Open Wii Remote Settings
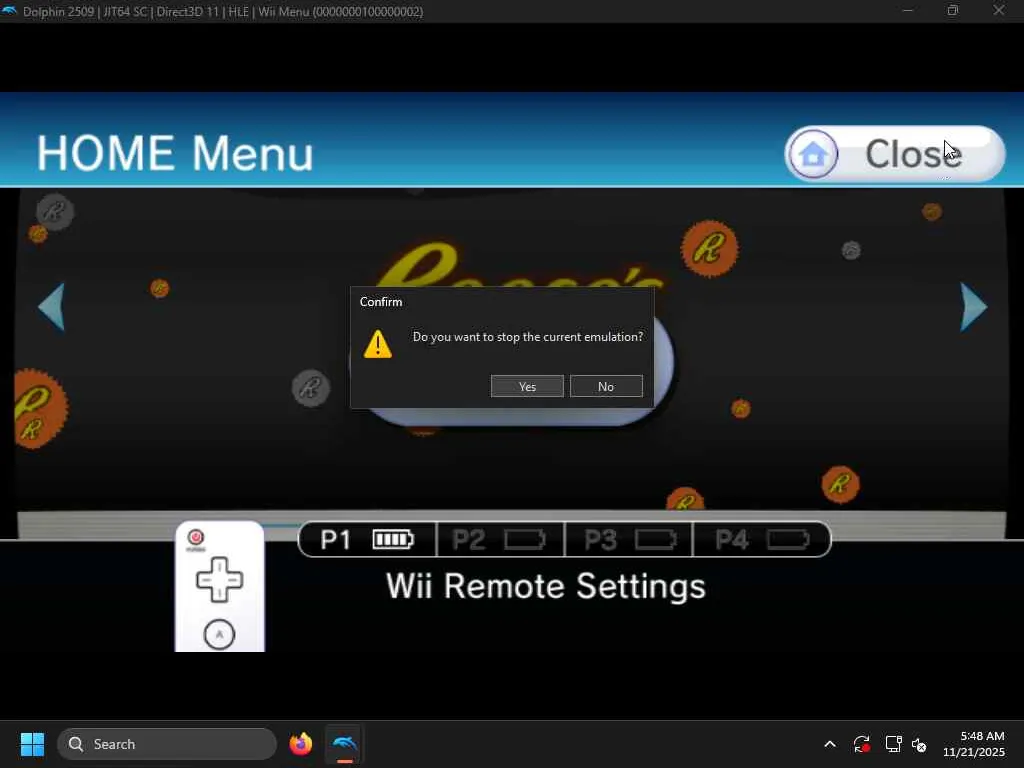The image size is (1024, 768). click(x=546, y=586)
